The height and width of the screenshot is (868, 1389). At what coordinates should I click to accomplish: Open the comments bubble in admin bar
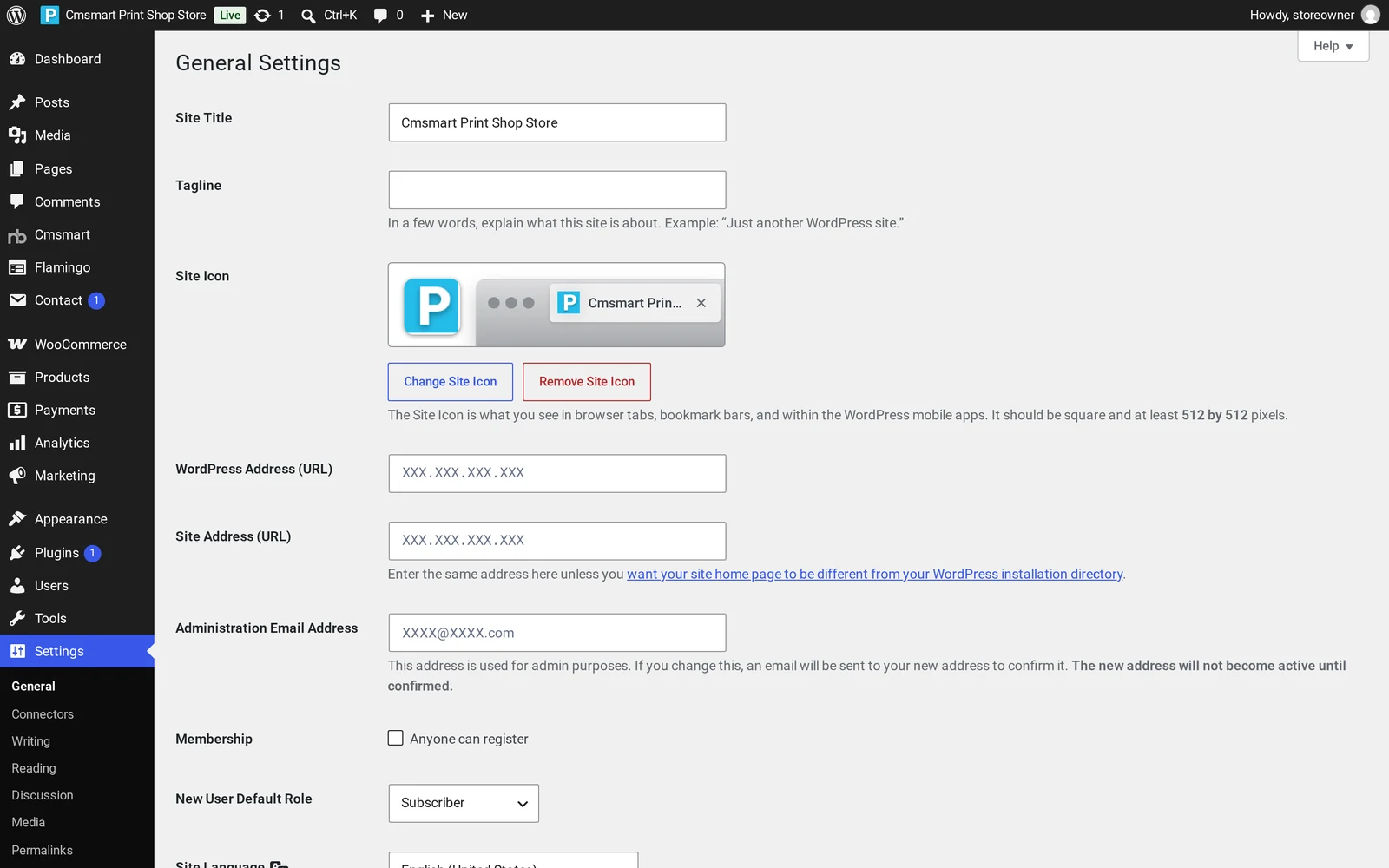point(380,16)
